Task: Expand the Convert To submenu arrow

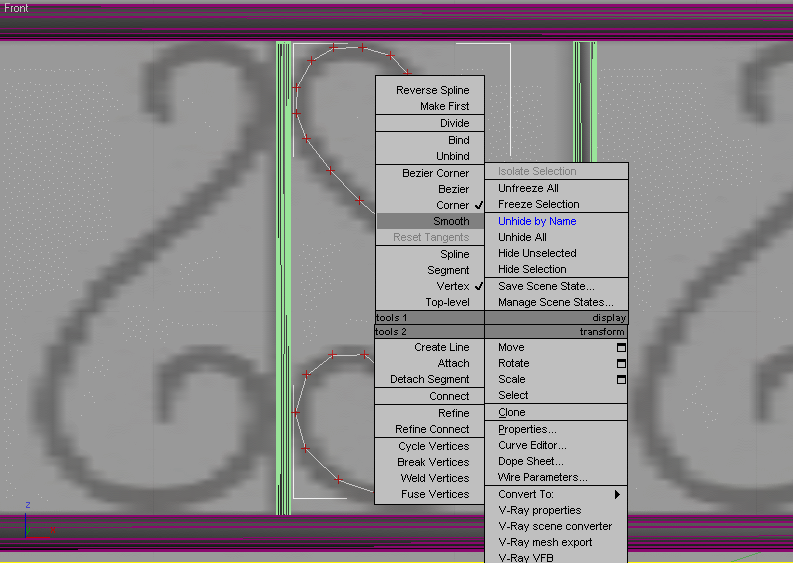Action: [x=618, y=494]
